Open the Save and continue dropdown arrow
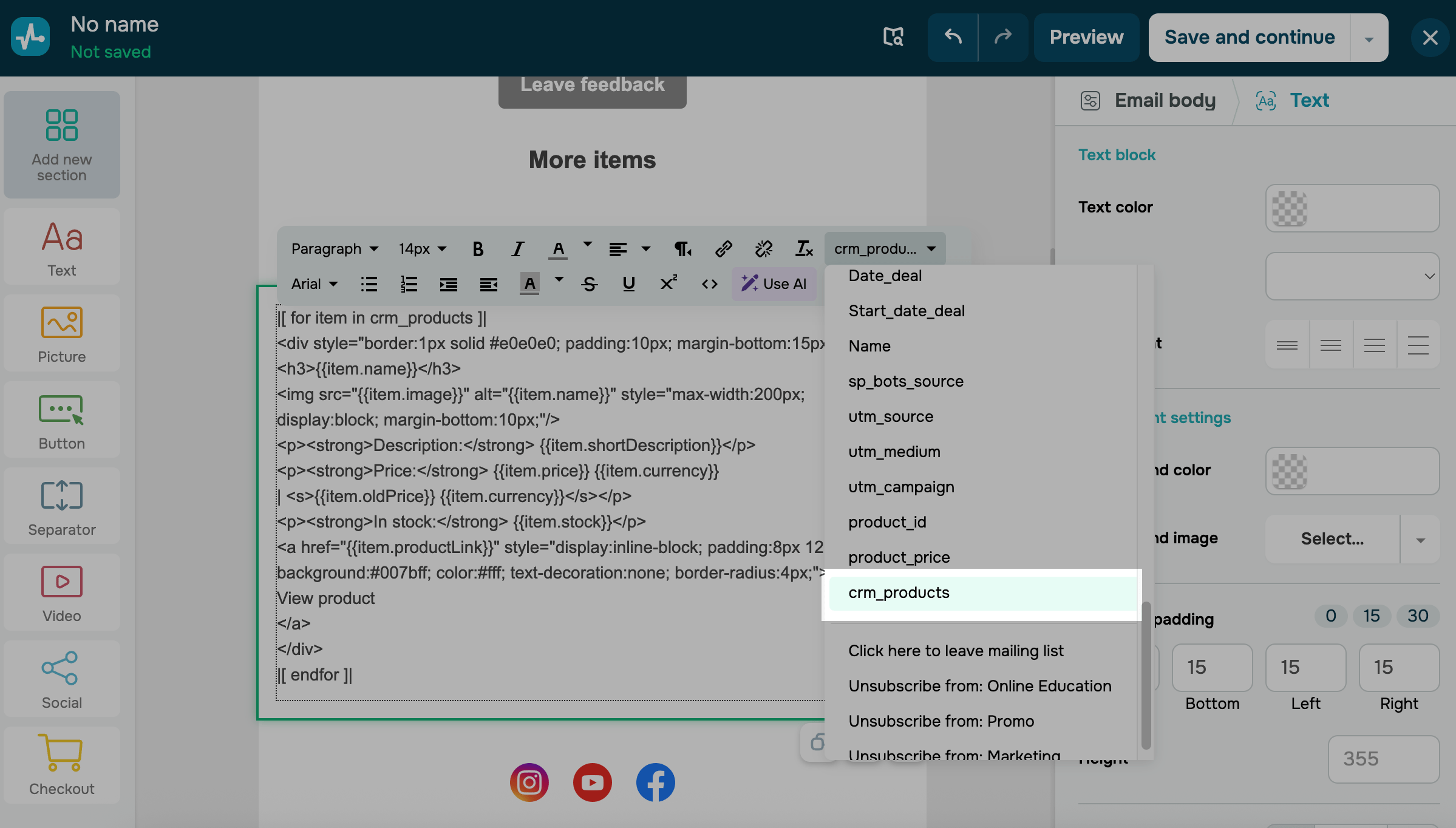This screenshot has height=828, width=1456. tap(1369, 38)
